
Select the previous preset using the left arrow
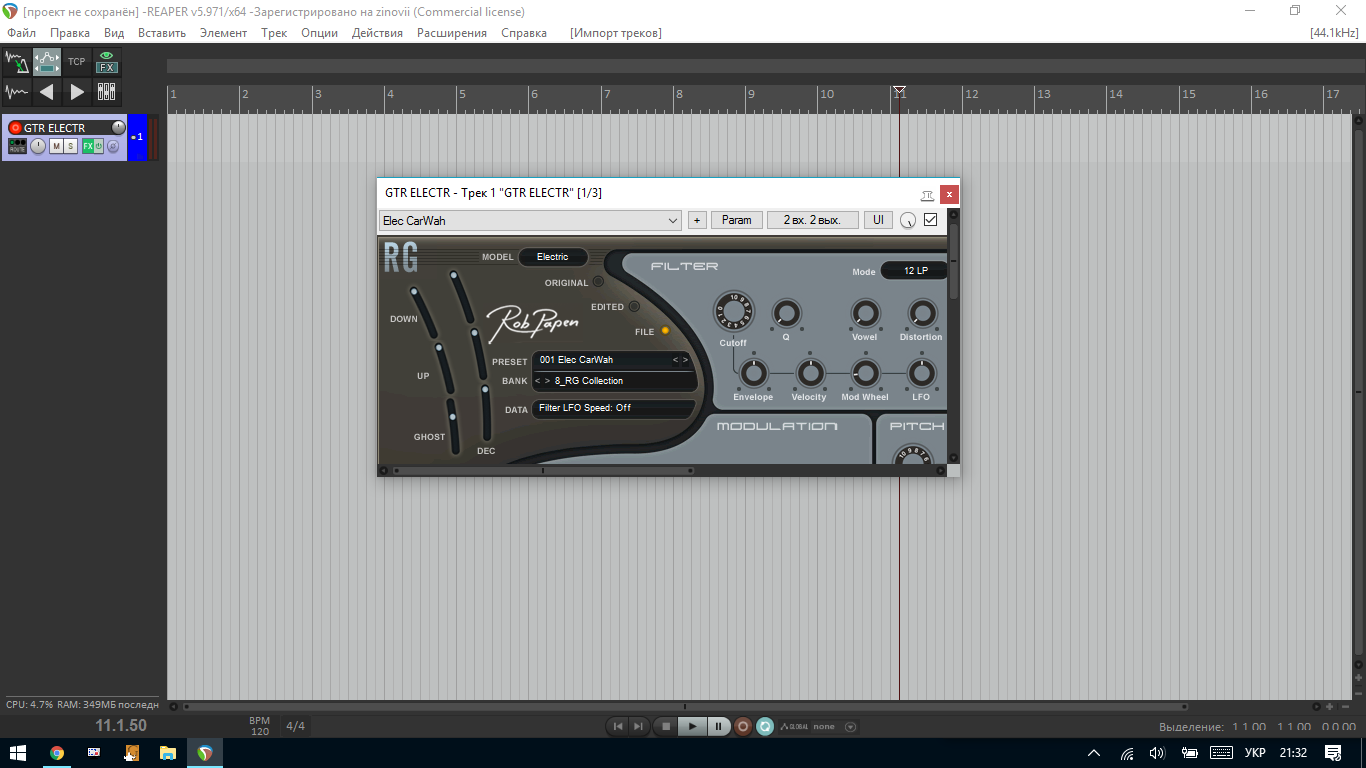tap(675, 360)
